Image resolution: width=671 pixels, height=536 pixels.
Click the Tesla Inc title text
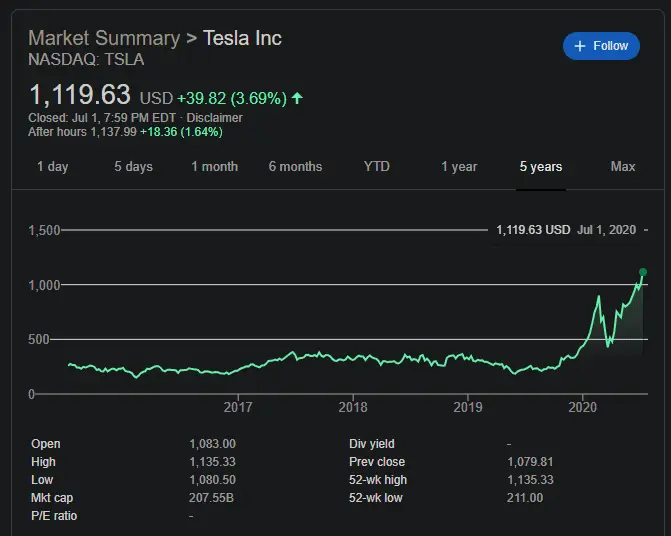click(242, 39)
